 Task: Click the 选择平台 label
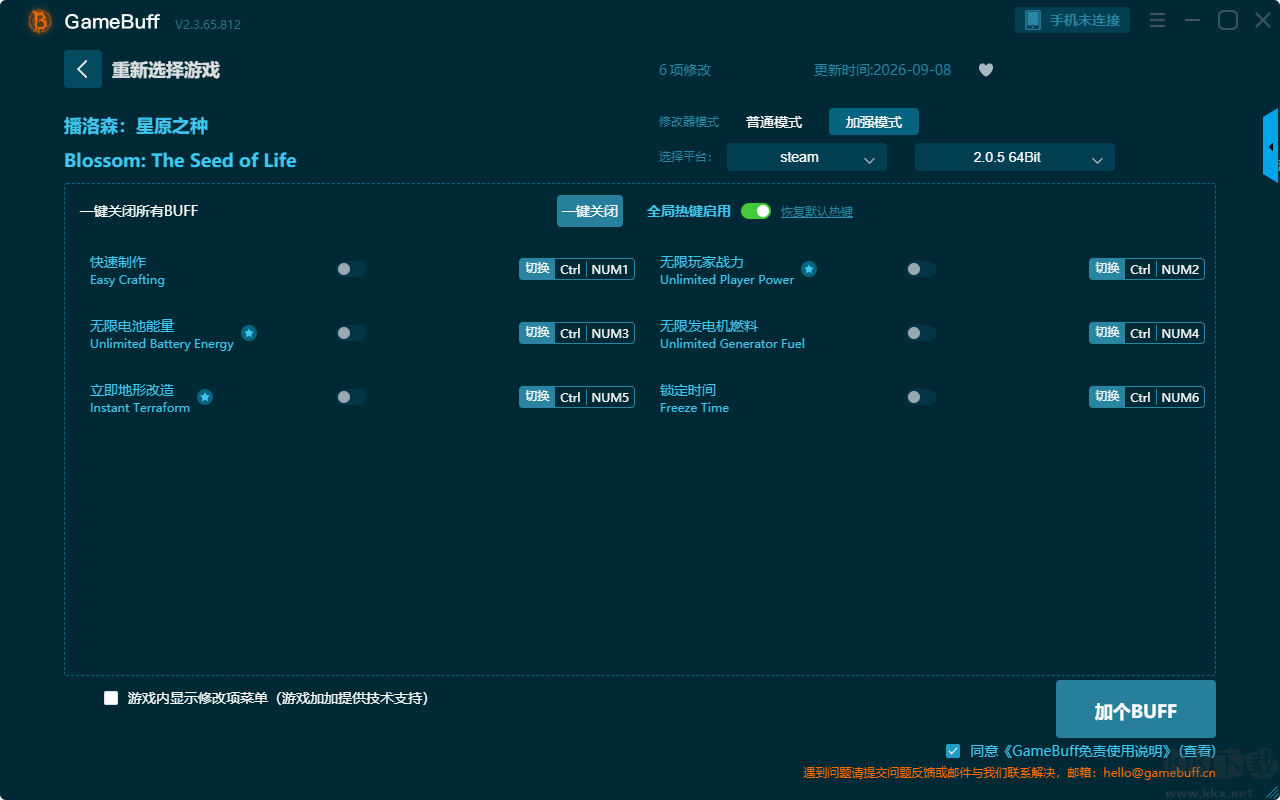(x=686, y=157)
